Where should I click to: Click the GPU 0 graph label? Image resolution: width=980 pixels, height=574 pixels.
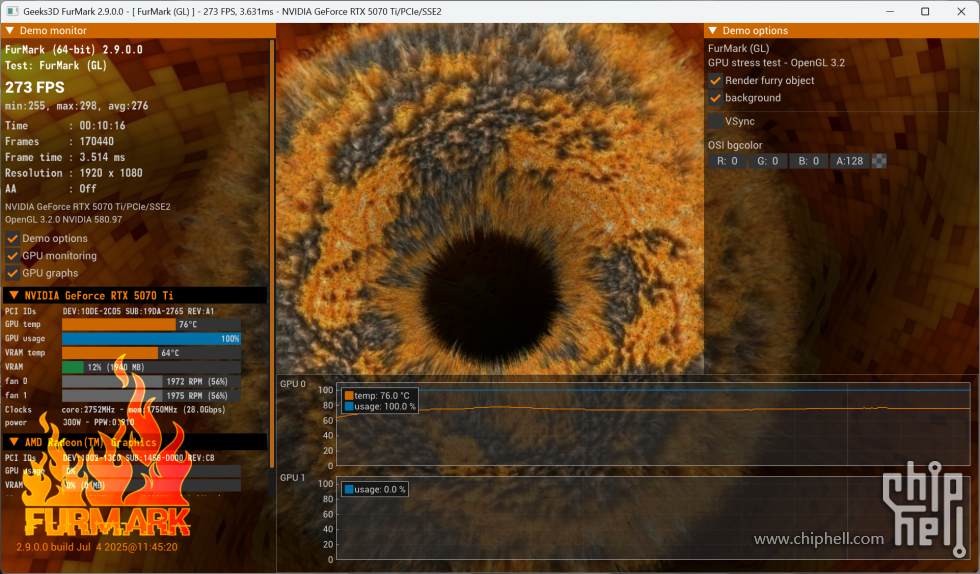[292, 384]
